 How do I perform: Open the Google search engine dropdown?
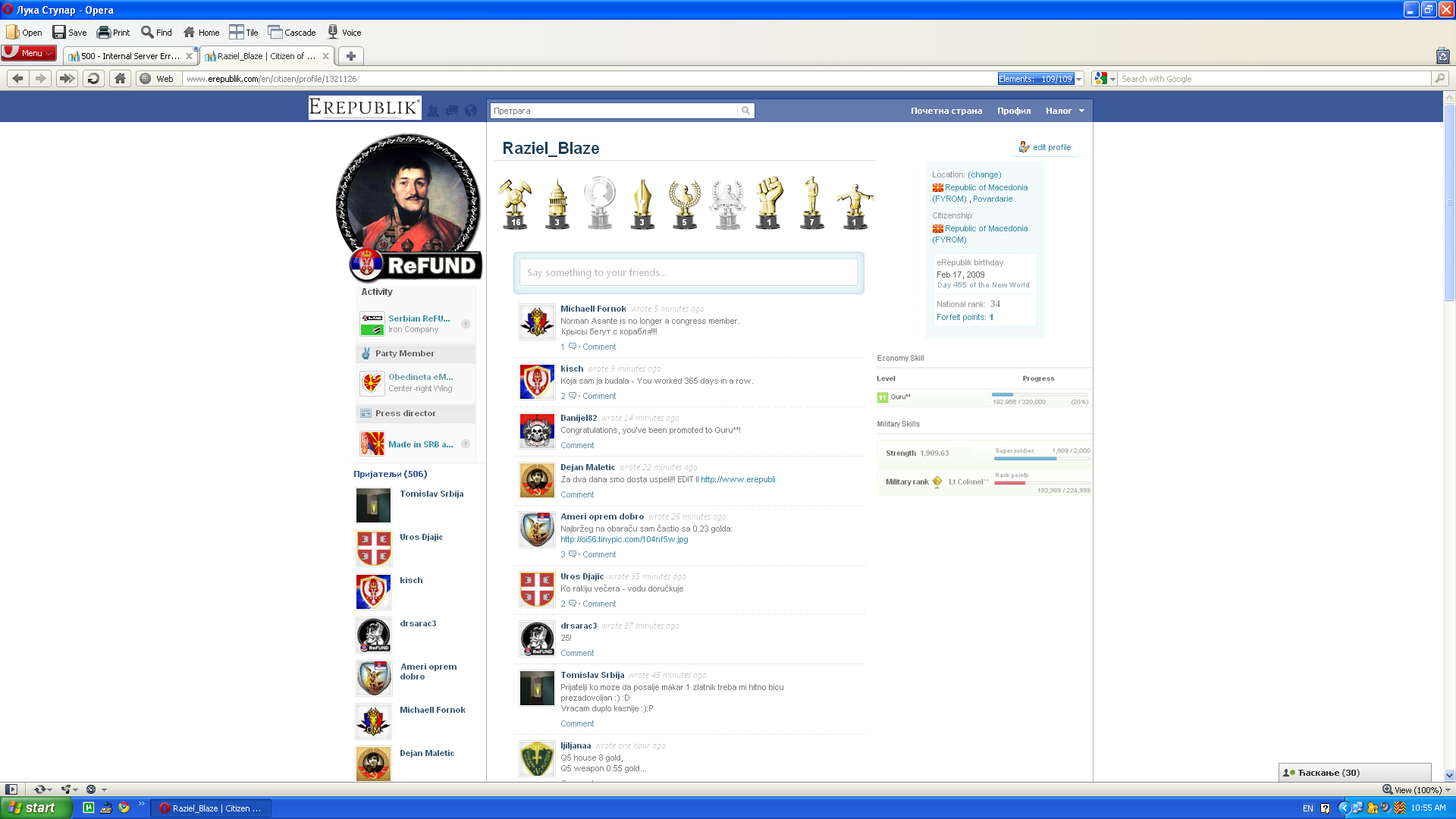tap(1112, 79)
